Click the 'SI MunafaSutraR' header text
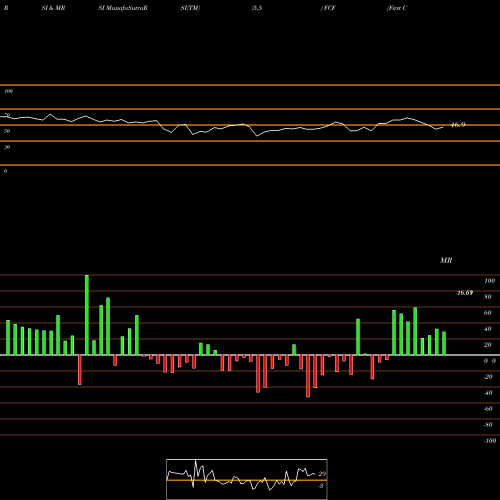 tap(123, 8)
